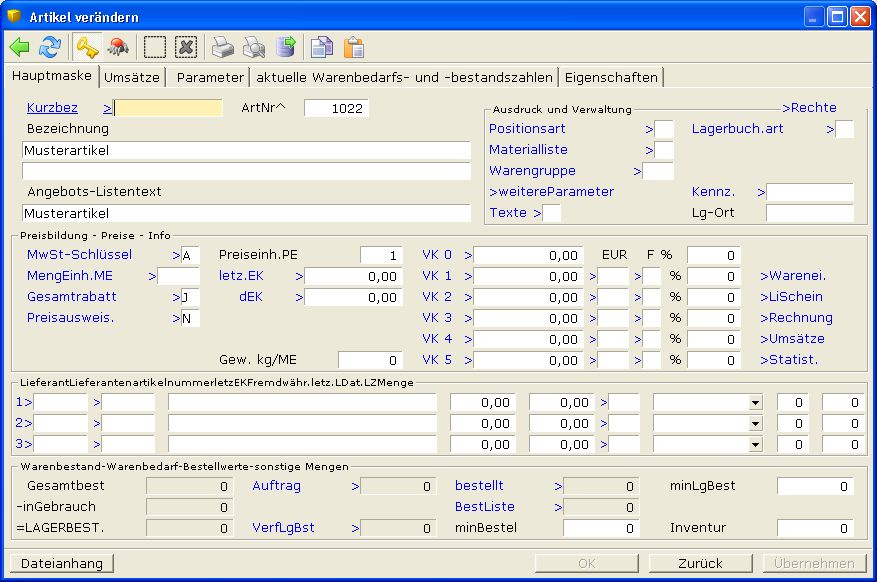Open print preview with magnifier icon
The width and height of the screenshot is (877, 582).
pos(255,47)
